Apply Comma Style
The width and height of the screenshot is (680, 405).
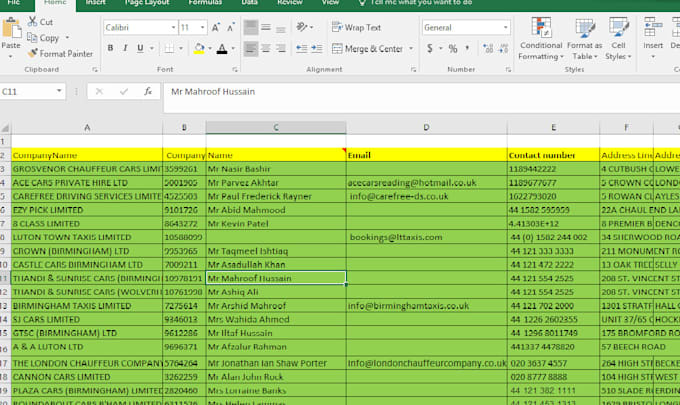pos(467,48)
